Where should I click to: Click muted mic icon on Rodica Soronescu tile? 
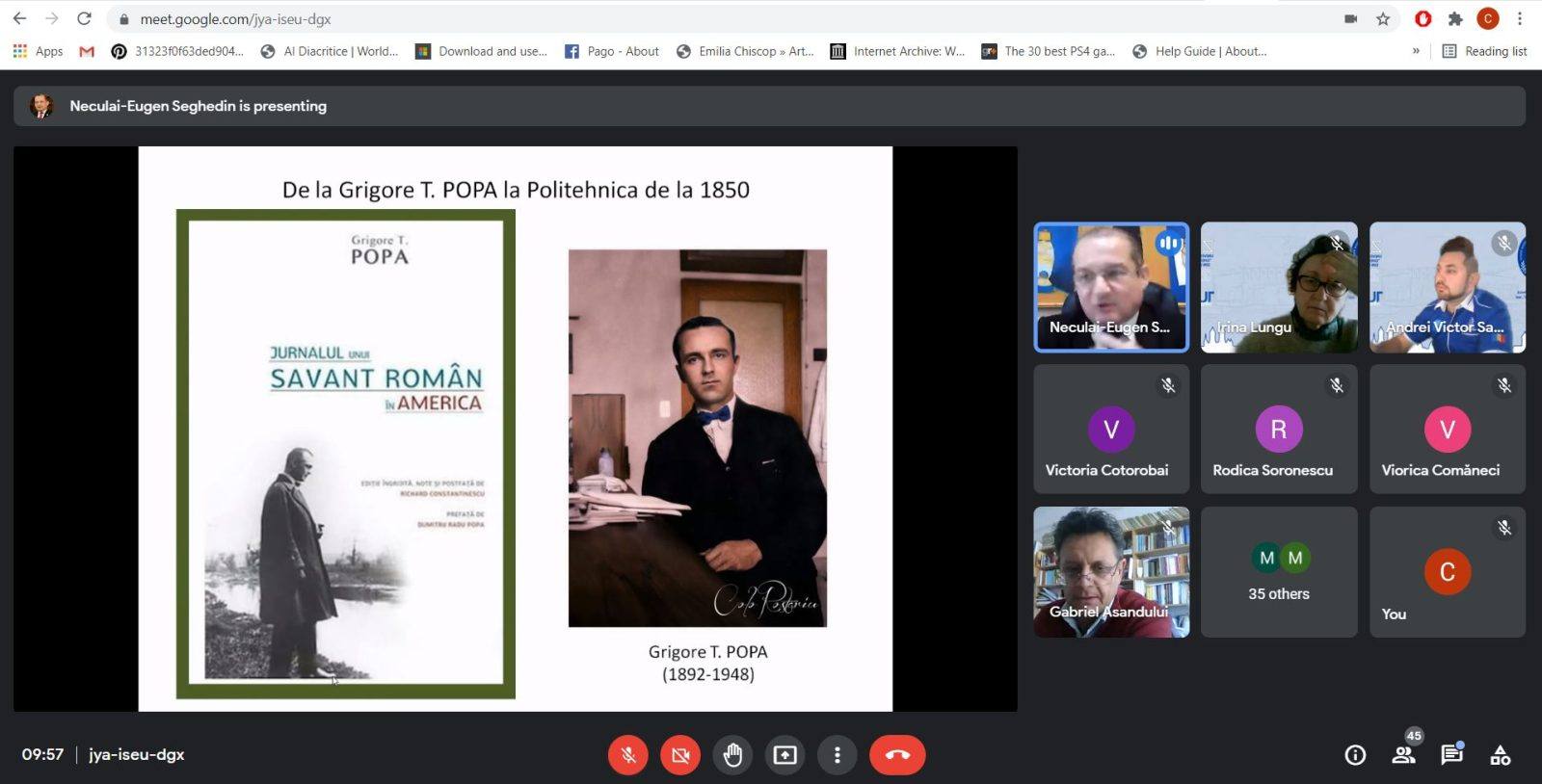[1337, 385]
